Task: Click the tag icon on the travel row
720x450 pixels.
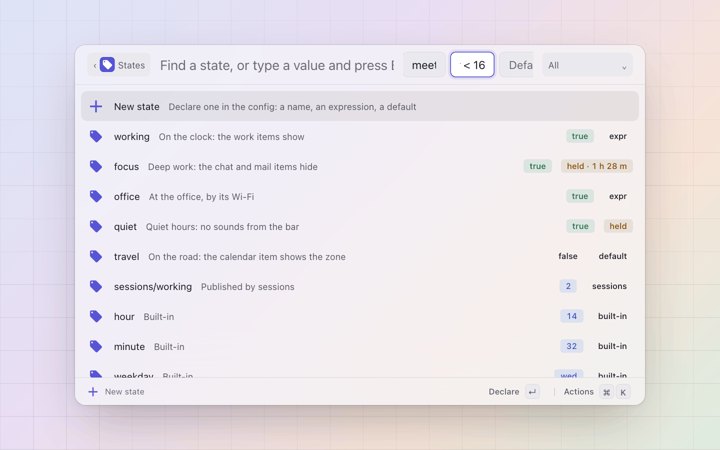Action: pyautogui.click(x=96, y=256)
